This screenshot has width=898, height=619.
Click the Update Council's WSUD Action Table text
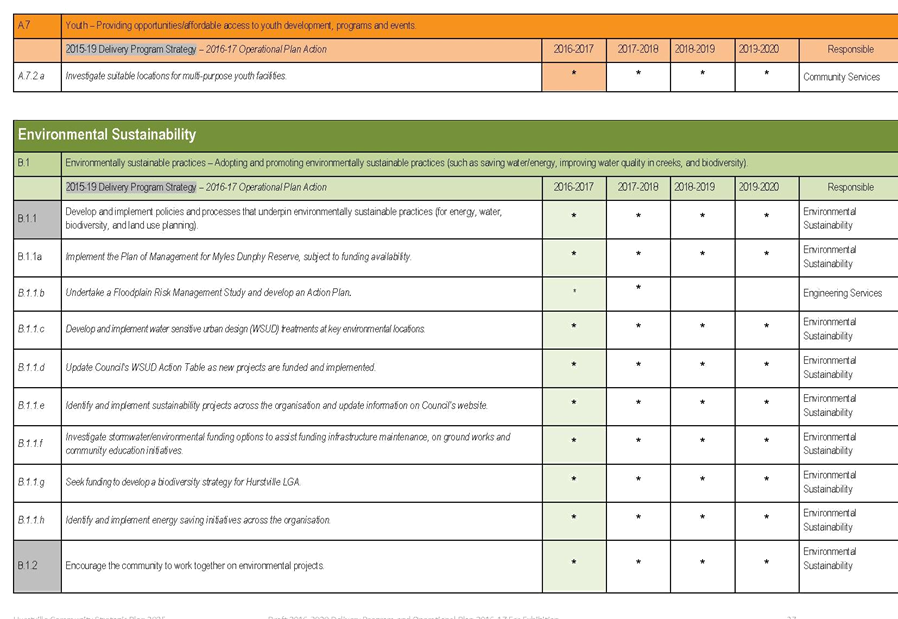tap(221, 368)
